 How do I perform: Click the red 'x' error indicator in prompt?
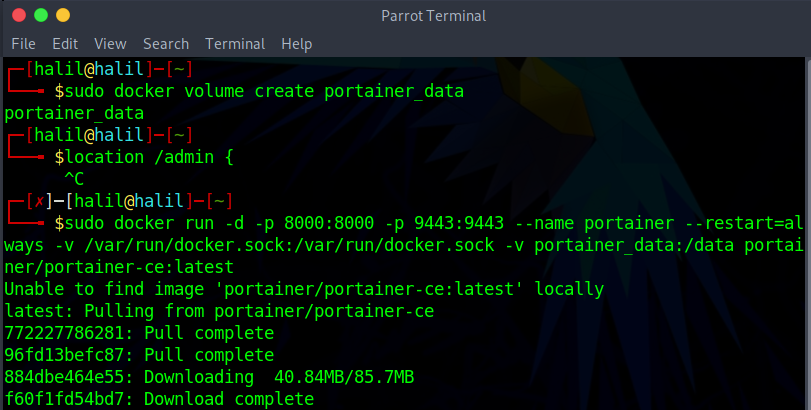coord(39,201)
